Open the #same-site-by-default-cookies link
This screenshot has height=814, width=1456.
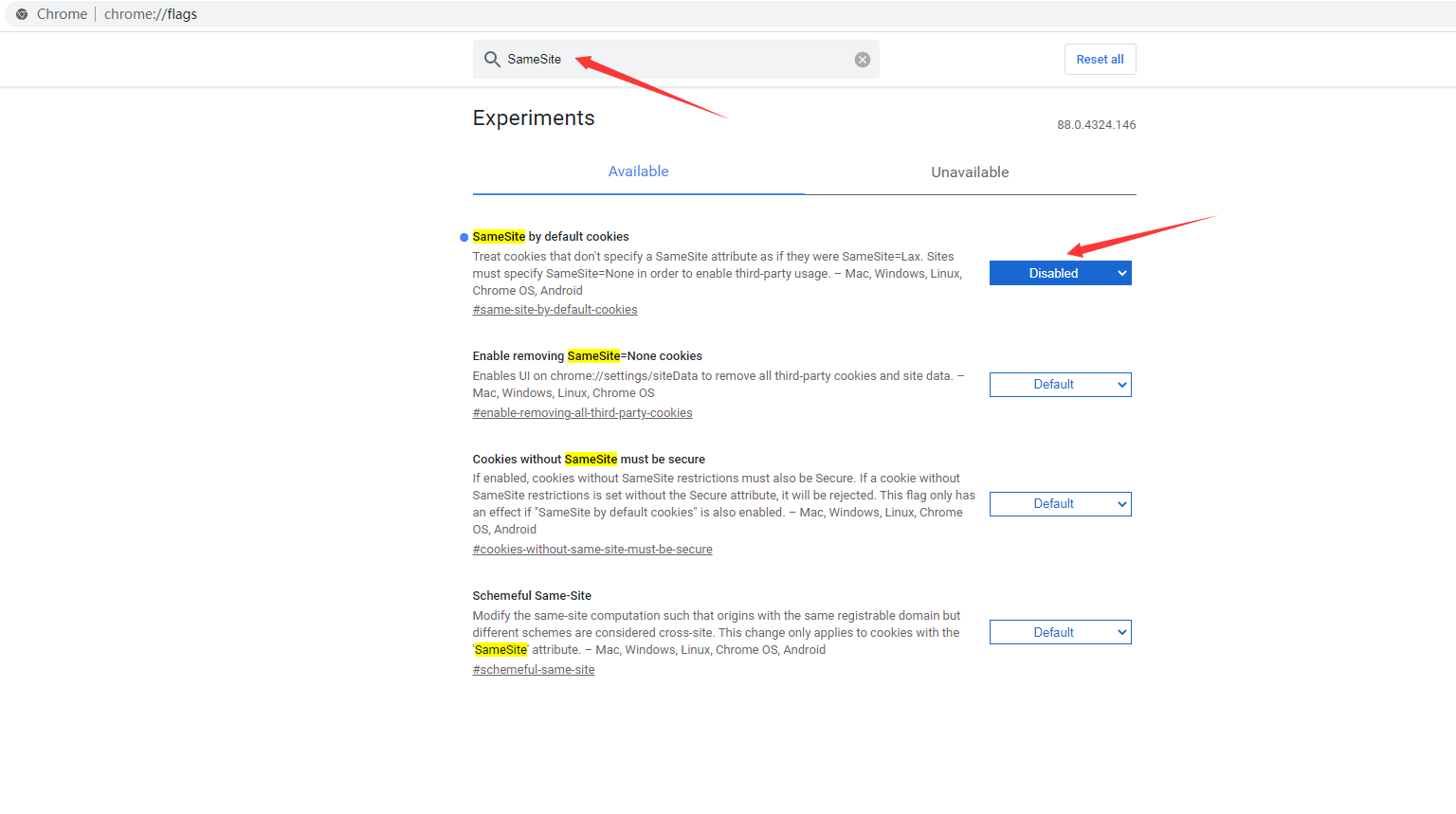point(555,310)
